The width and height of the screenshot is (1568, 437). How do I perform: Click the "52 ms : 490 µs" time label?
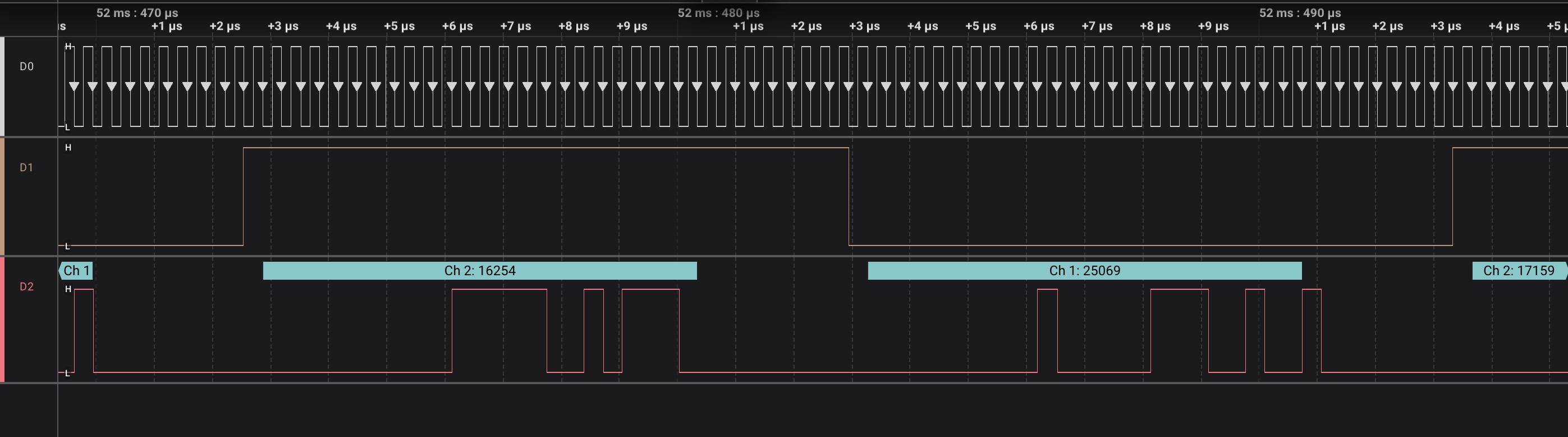coord(1300,13)
